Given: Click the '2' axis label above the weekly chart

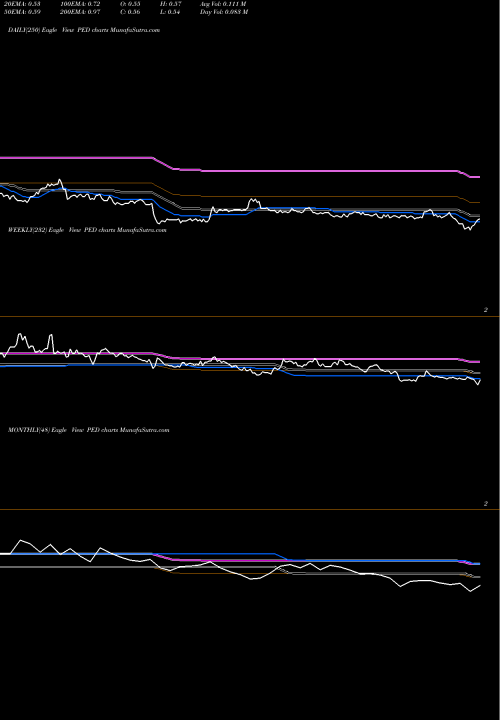Looking at the screenshot, I should (486, 310).
